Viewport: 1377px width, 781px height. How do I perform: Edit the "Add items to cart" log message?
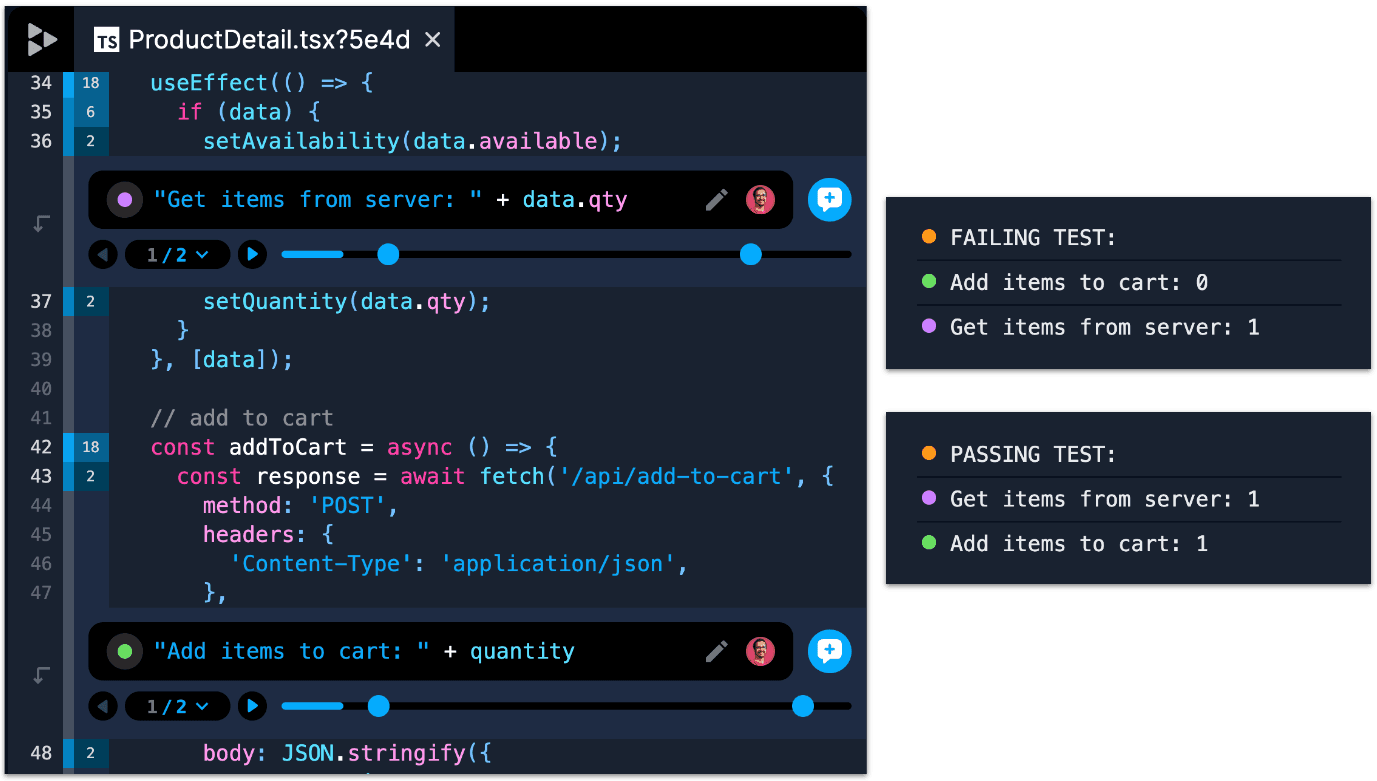point(716,652)
